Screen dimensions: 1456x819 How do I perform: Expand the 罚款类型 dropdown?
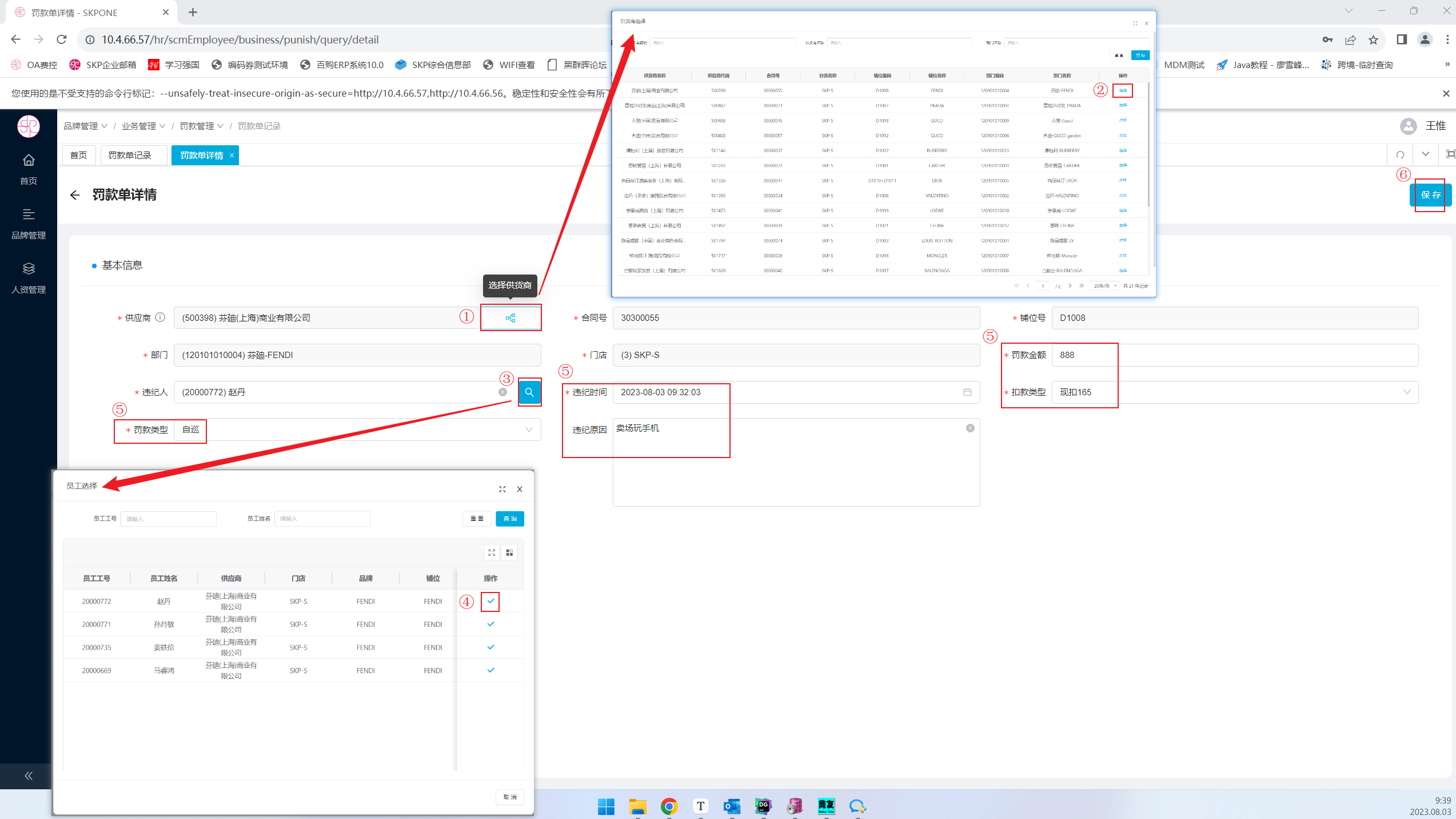tap(529, 430)
